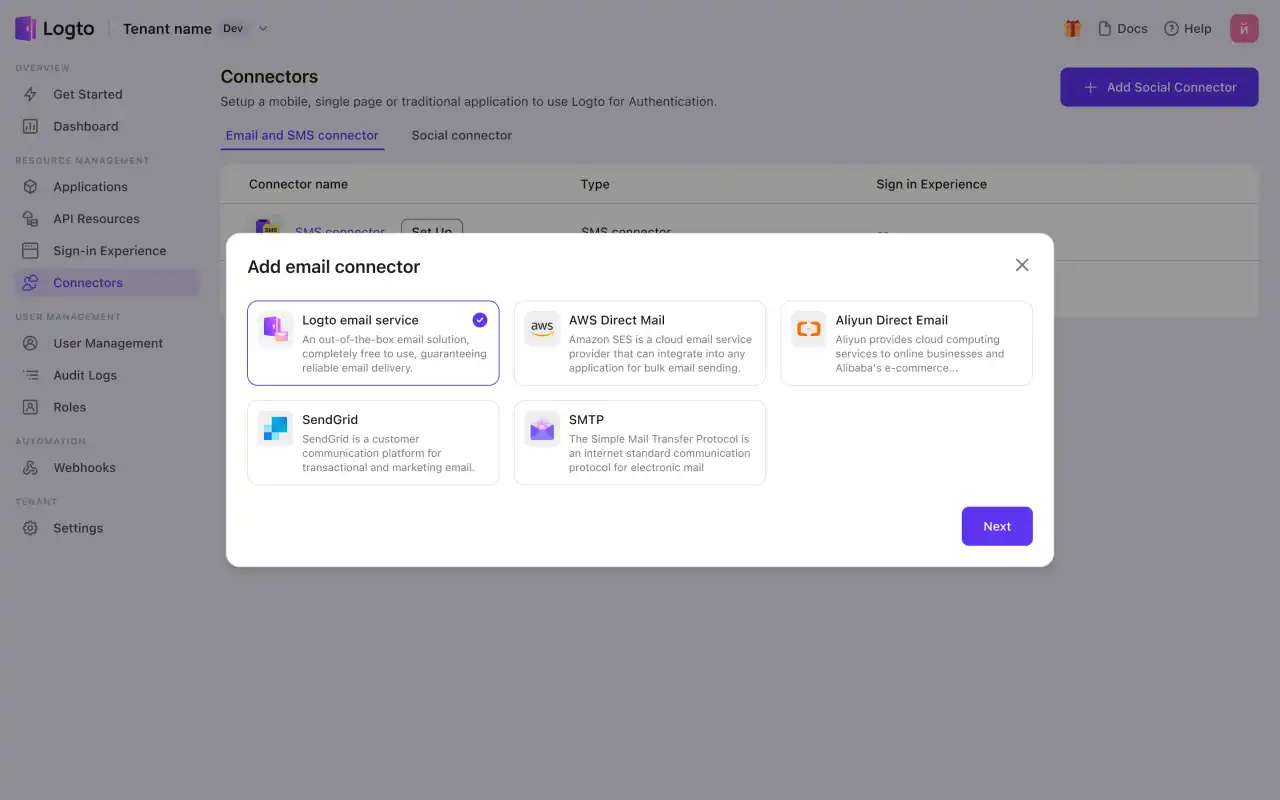1280x800 pixels.
Task: Open the user avatar menu
Action: 1244,28
